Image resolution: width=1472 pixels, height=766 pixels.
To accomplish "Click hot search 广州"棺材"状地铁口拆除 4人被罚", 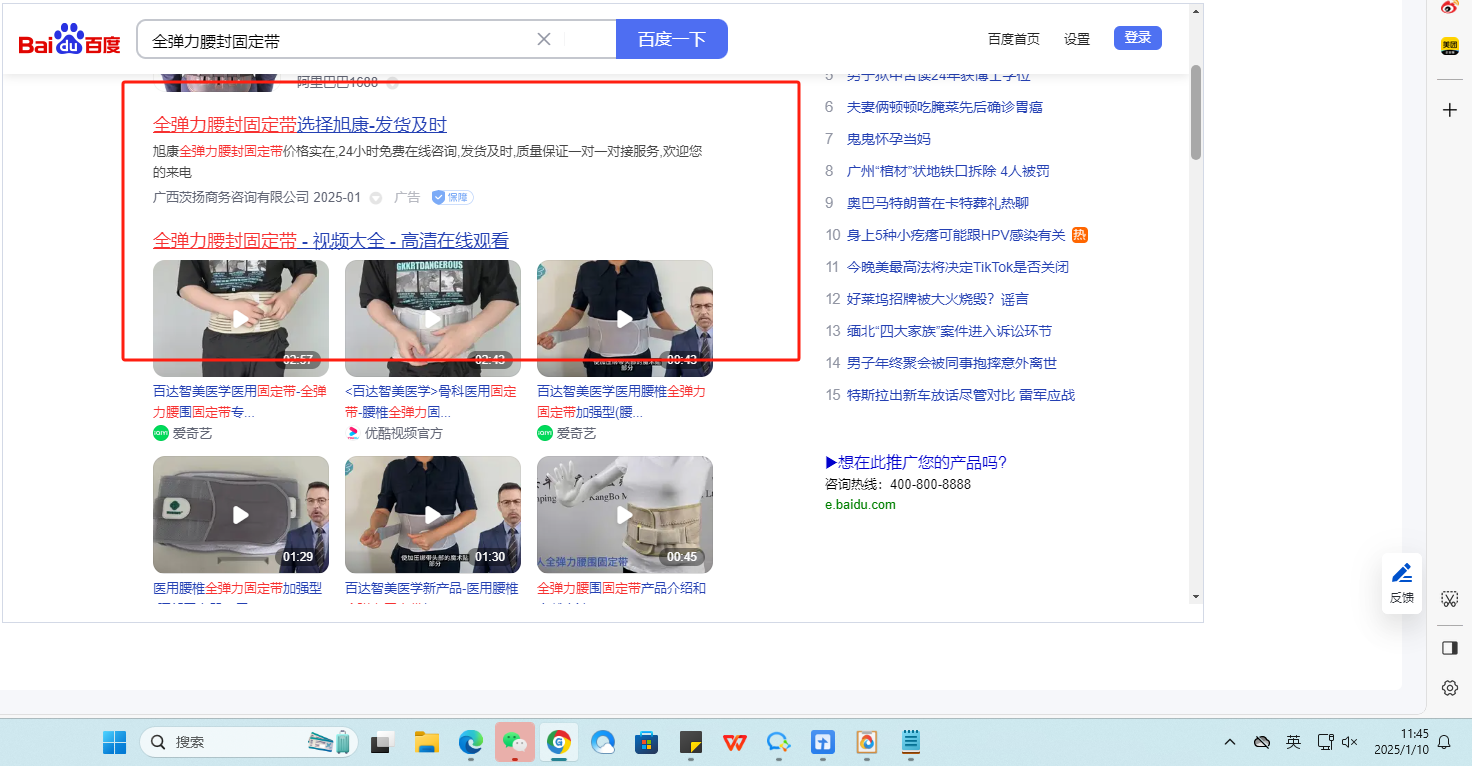I will (948, 171).
